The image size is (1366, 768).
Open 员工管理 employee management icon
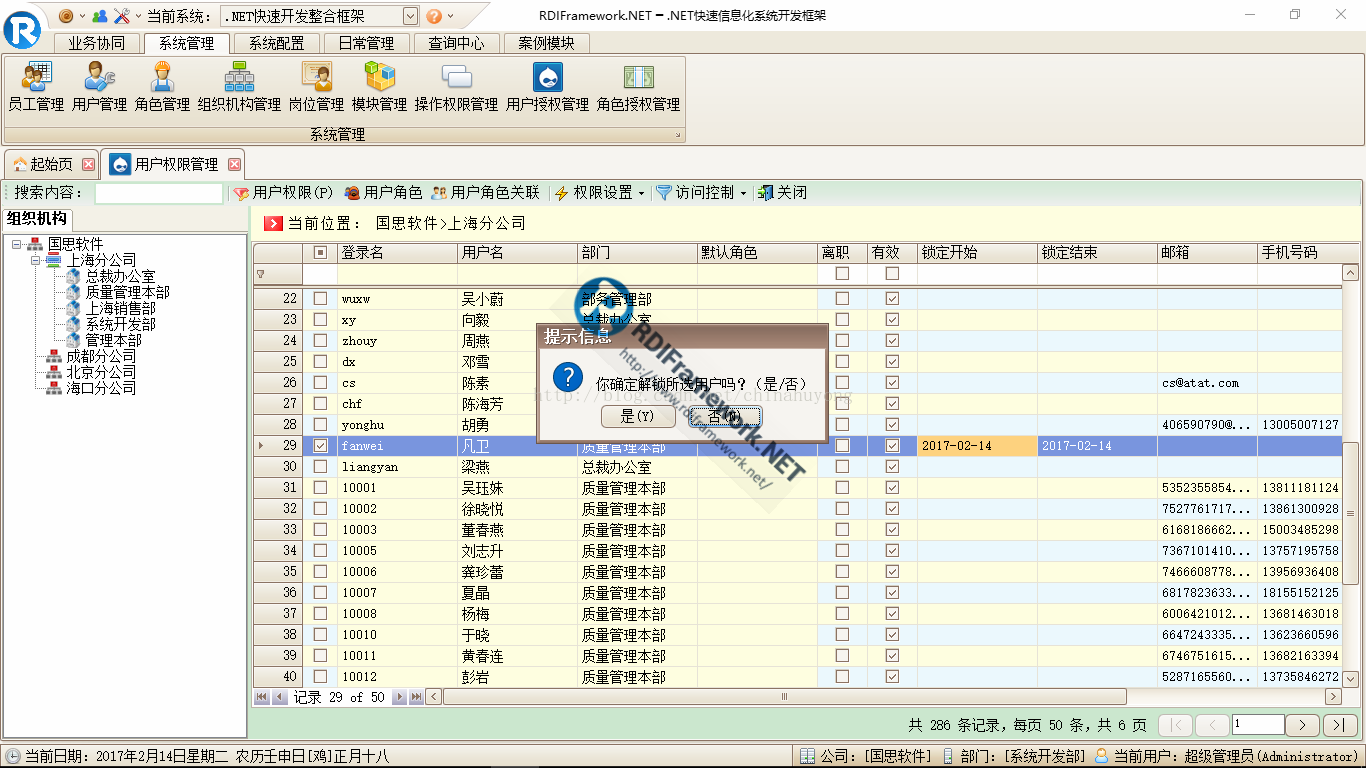pyautogui.click(x=36, y=87)
